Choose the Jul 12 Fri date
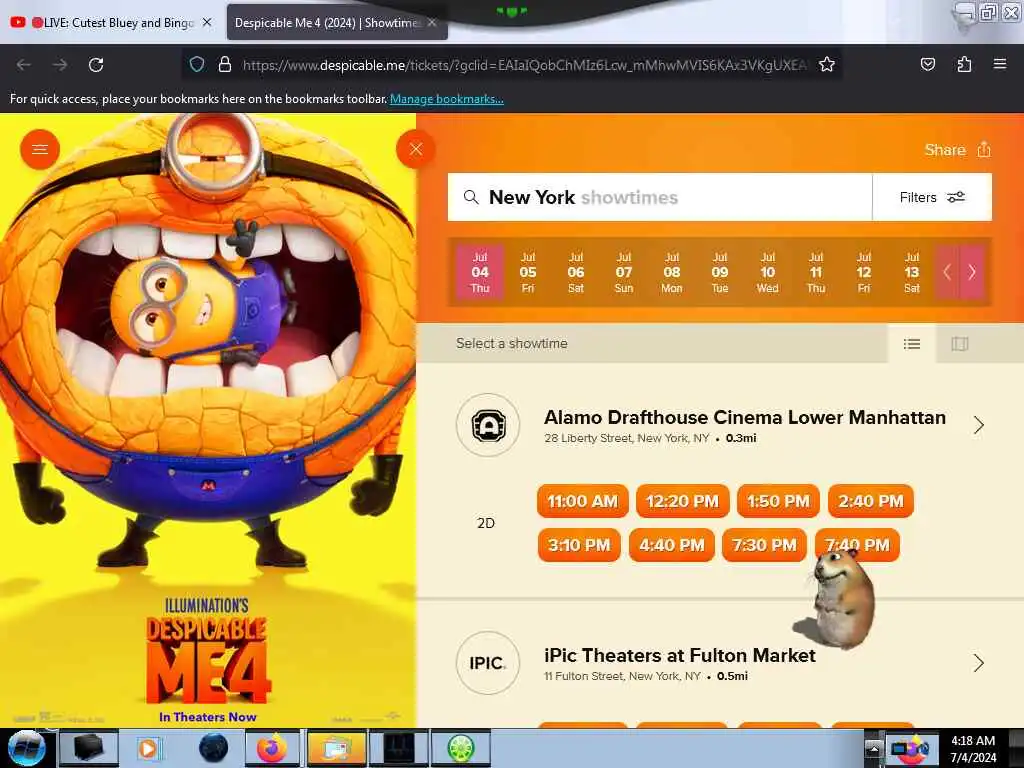 pyautogui.click(x=863, y=272)
